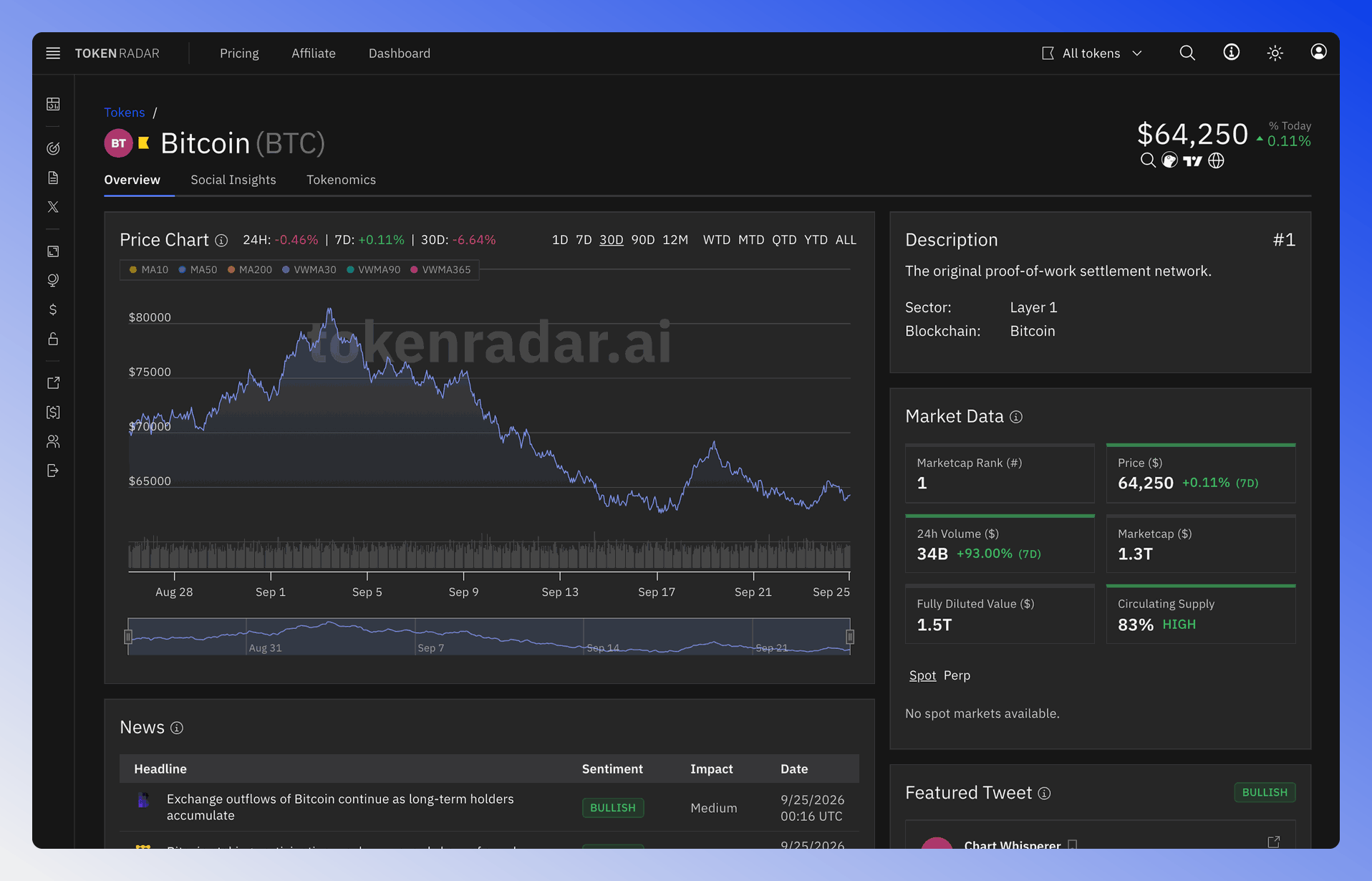
Task: Open the user account profile icon
Action: click(1318, 52)
